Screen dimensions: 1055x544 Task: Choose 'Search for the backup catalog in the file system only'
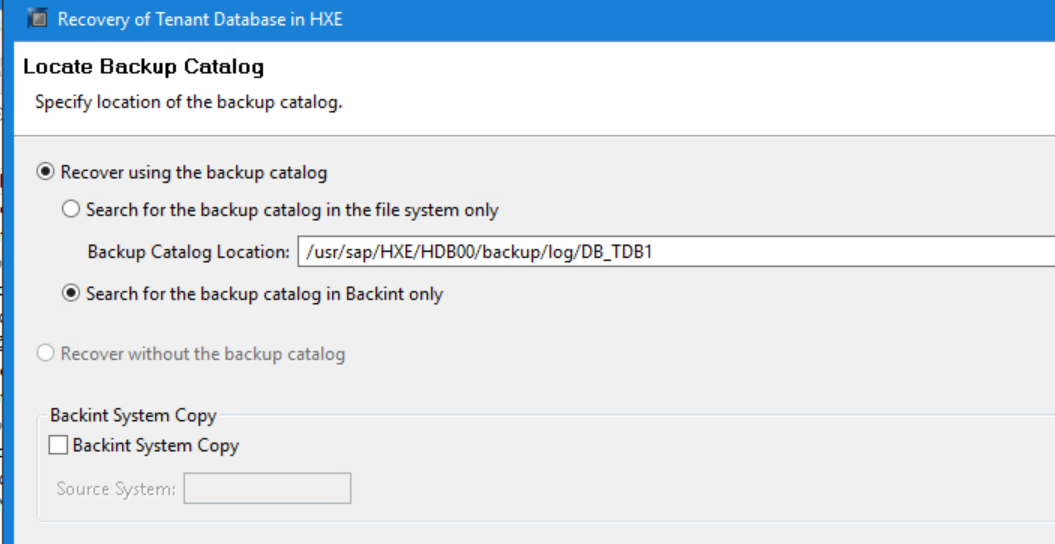pos(71,210)
